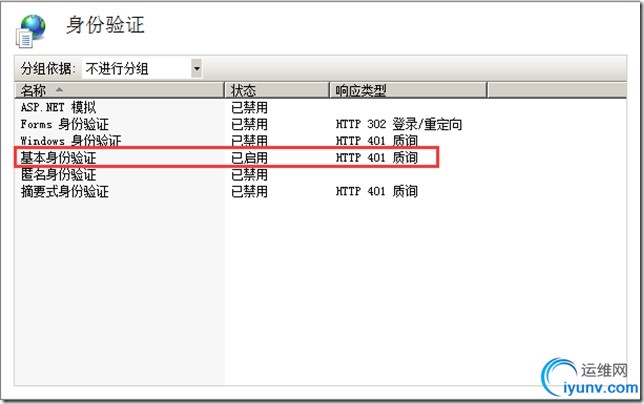Click the 不进行分组 combo box text
Screen dimensions: 644x404
pos(117,69)
